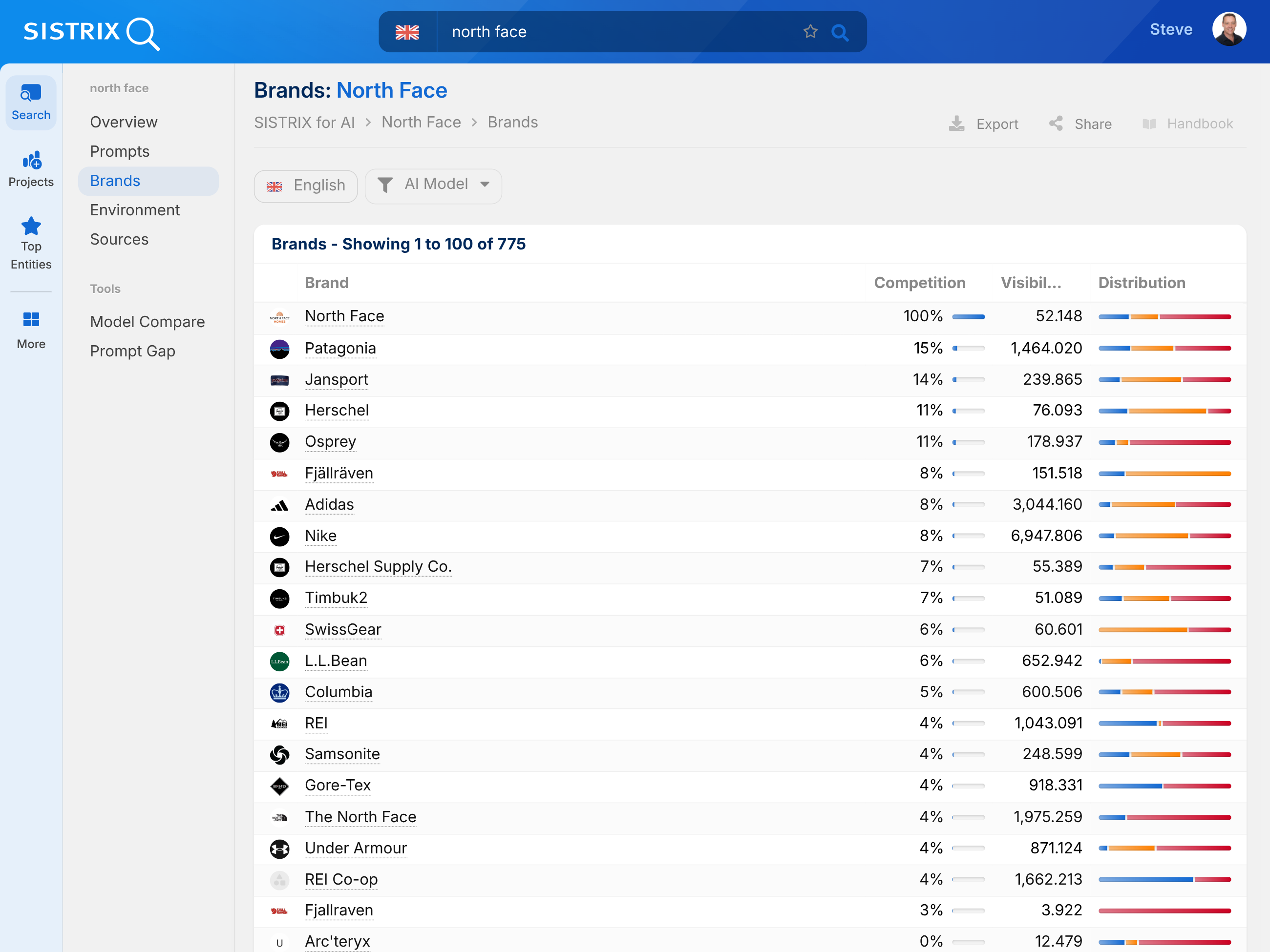Favorite the search with star icon
Image resolution: width=1270 pixels, height=952 pixels.
coord(810,32)
